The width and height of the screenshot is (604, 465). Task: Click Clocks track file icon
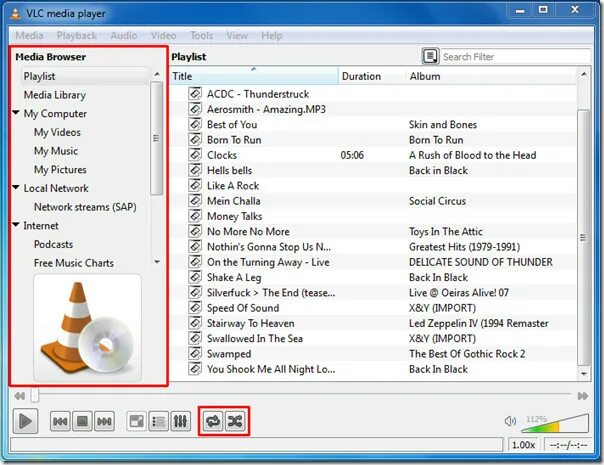pos(195,154)
